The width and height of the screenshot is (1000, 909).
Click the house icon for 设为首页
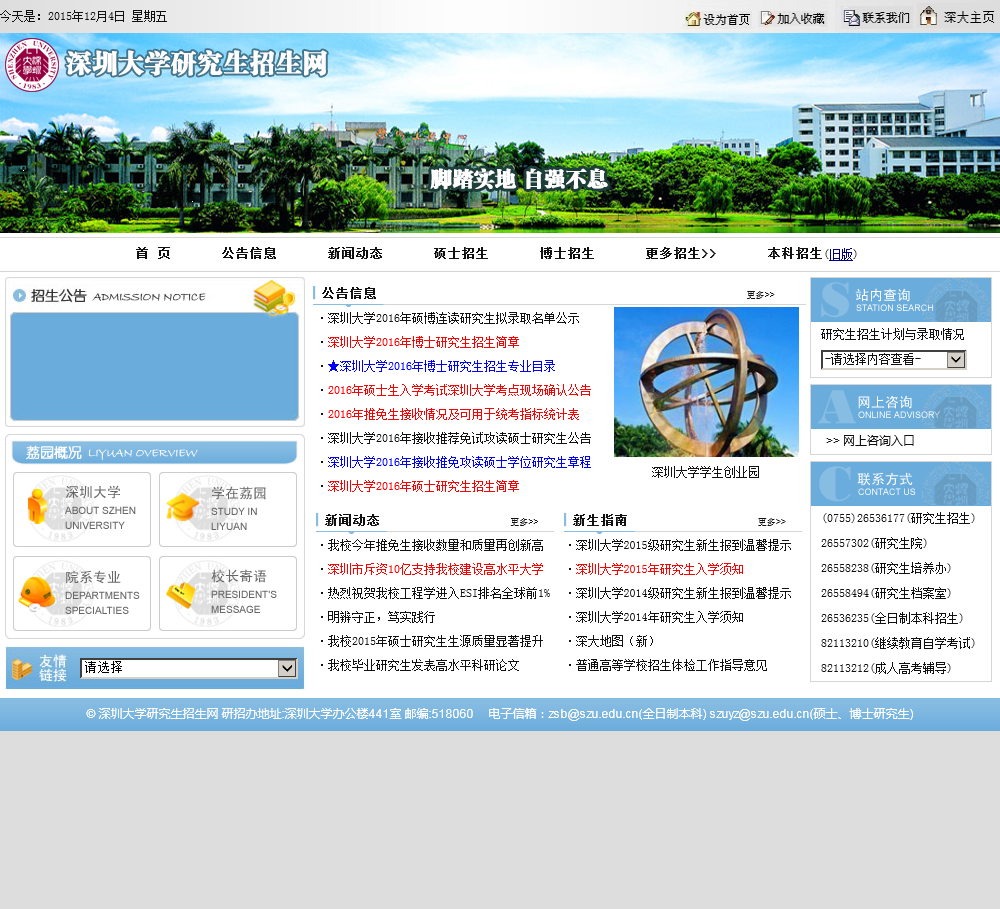click(693, 19)
